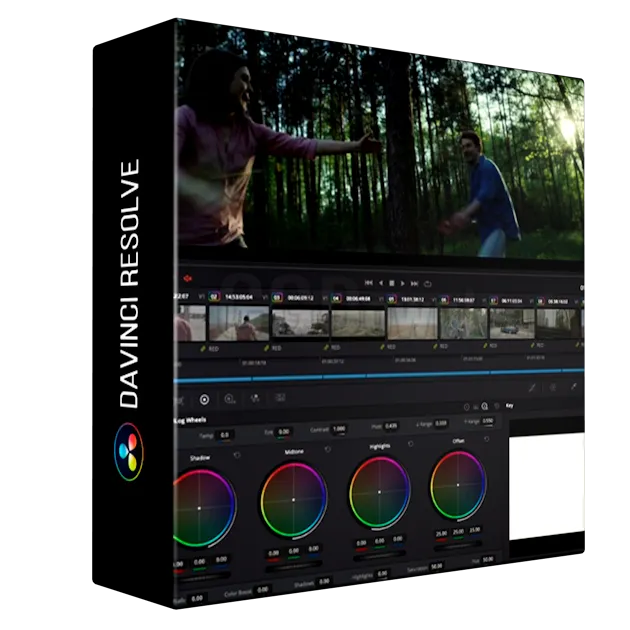Click the High Range value field 0.550
Screen dimensions: 630x630
[x=487, y=421]
